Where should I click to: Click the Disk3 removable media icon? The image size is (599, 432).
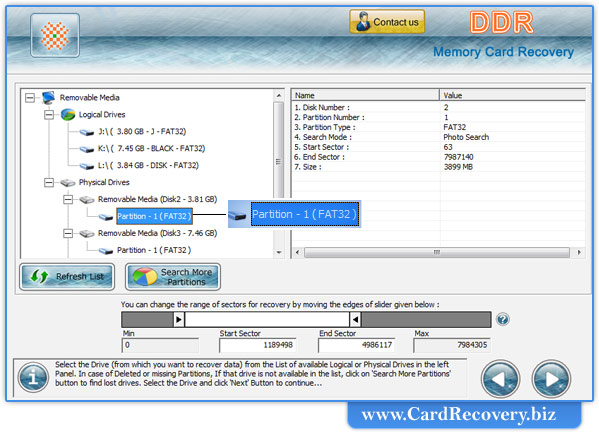coord(87,233)
